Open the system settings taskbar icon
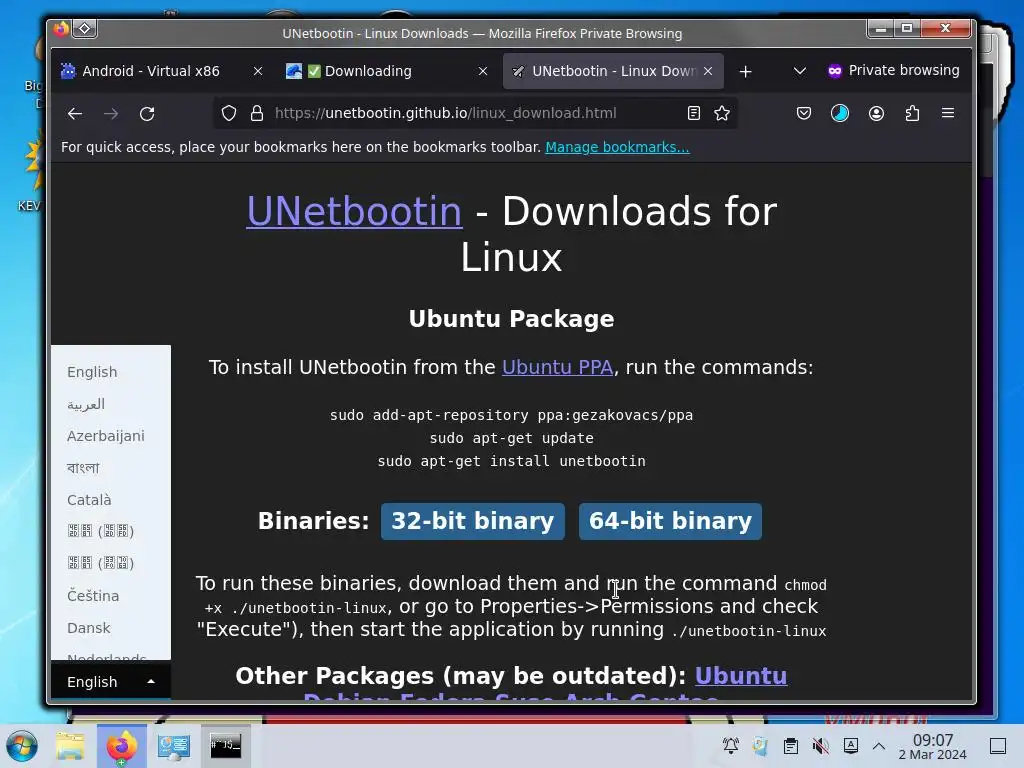This screenshot has width=1024, height=768. point(174,746)
